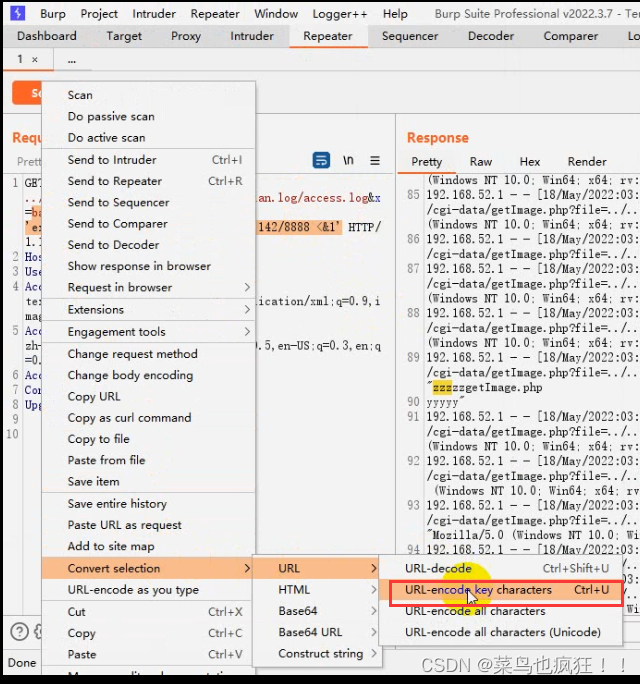The height and width of the screenshot is (684, 640).
Task: Choose URL-encode all characters
Action: (500, 611)
